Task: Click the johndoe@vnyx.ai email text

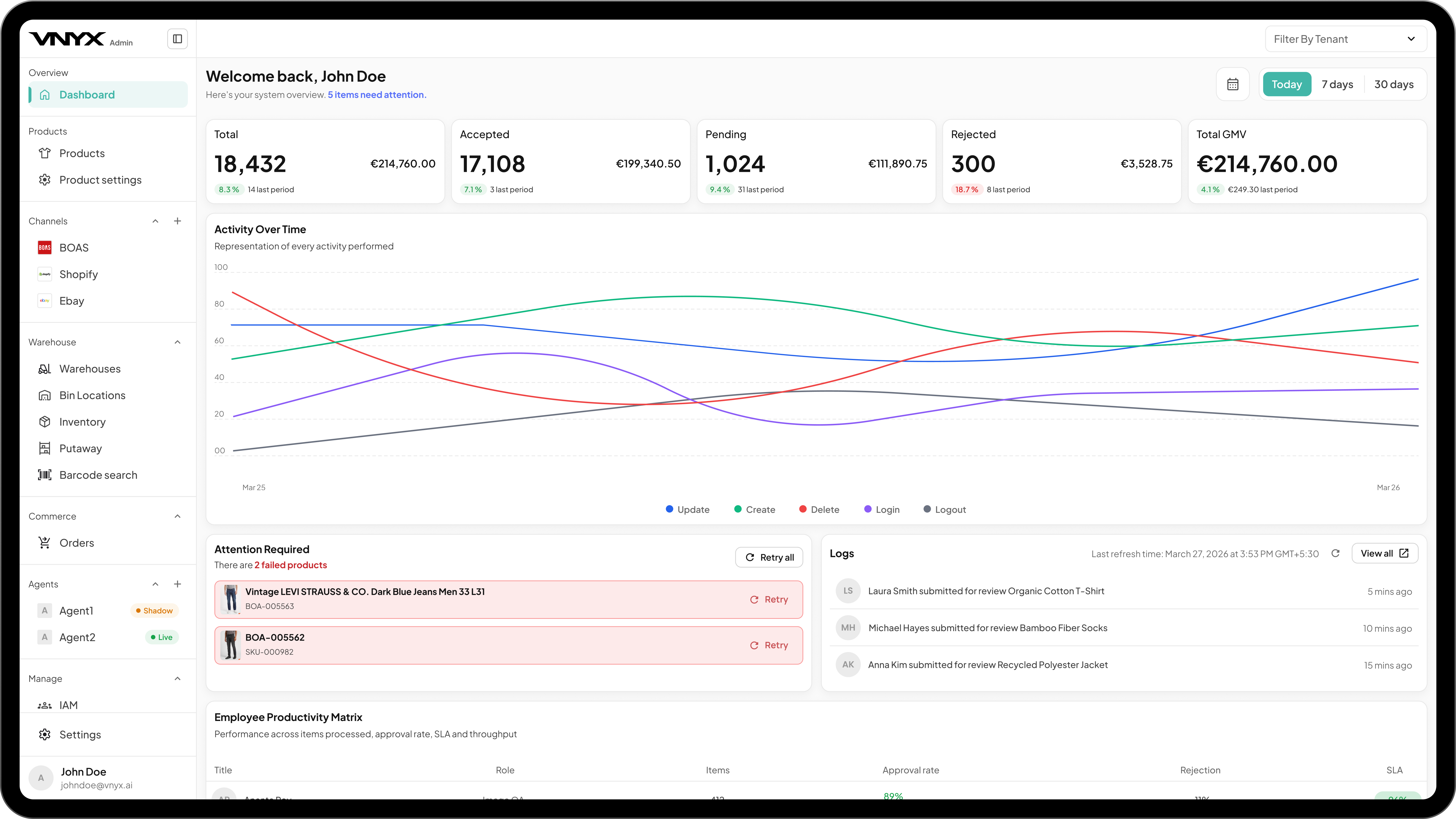Action: point(97,785)
